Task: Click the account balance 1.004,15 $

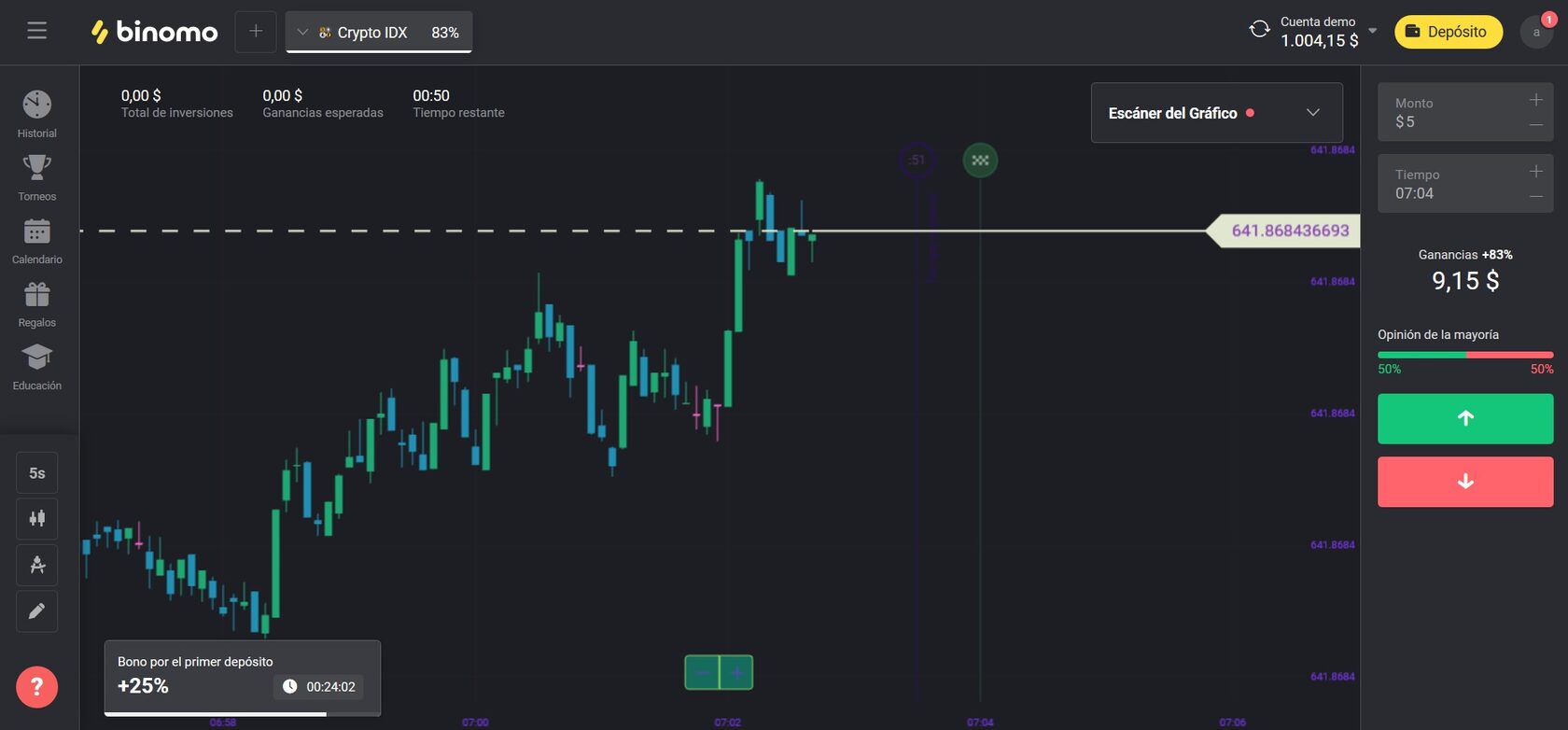Action: (1319, 41)
